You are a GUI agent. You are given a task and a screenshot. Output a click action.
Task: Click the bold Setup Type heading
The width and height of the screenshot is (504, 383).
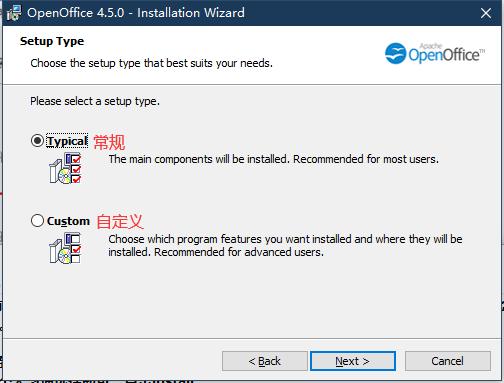[52, 41]
